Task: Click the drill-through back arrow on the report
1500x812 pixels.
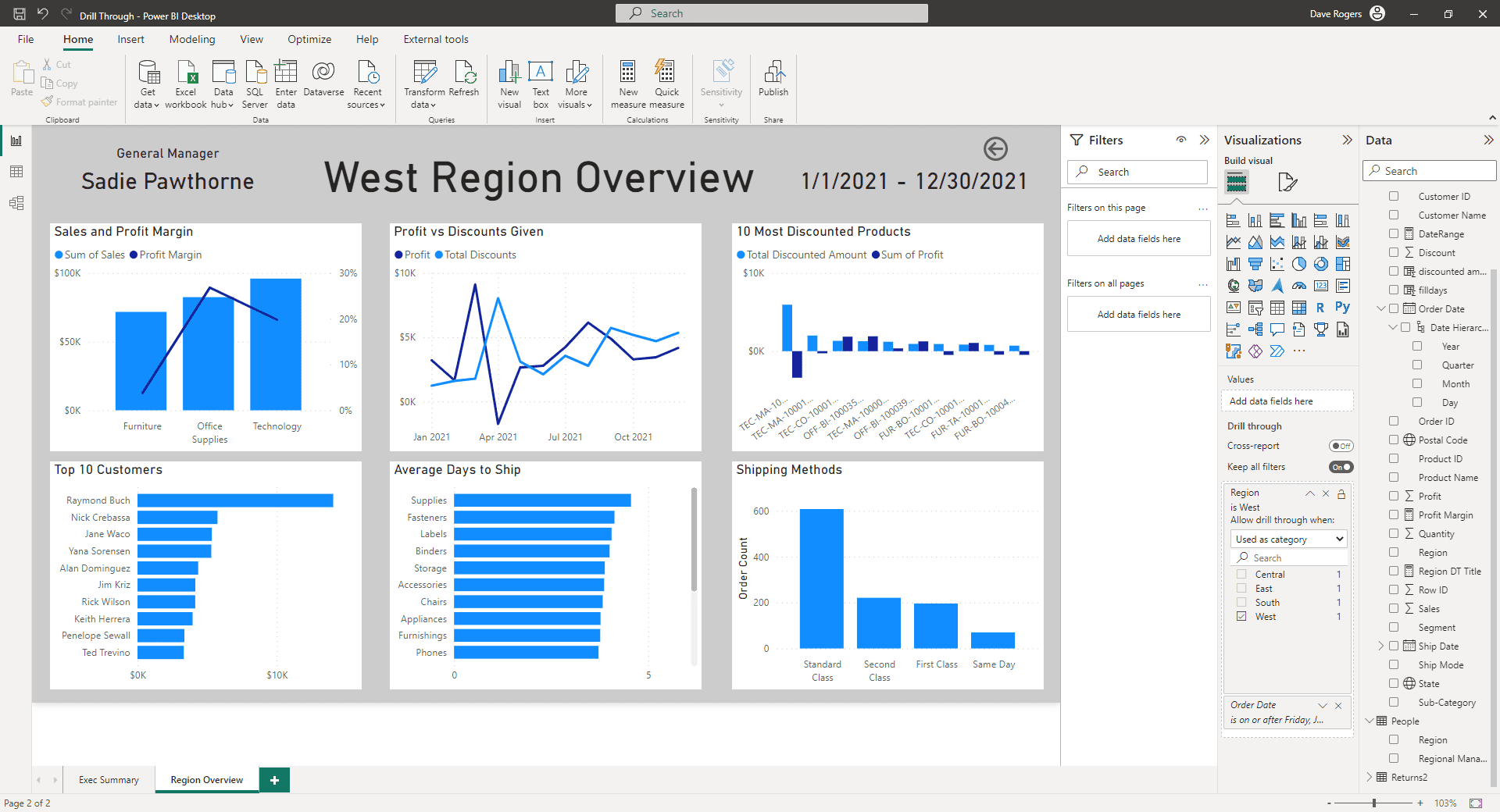Action: (995, 148)
